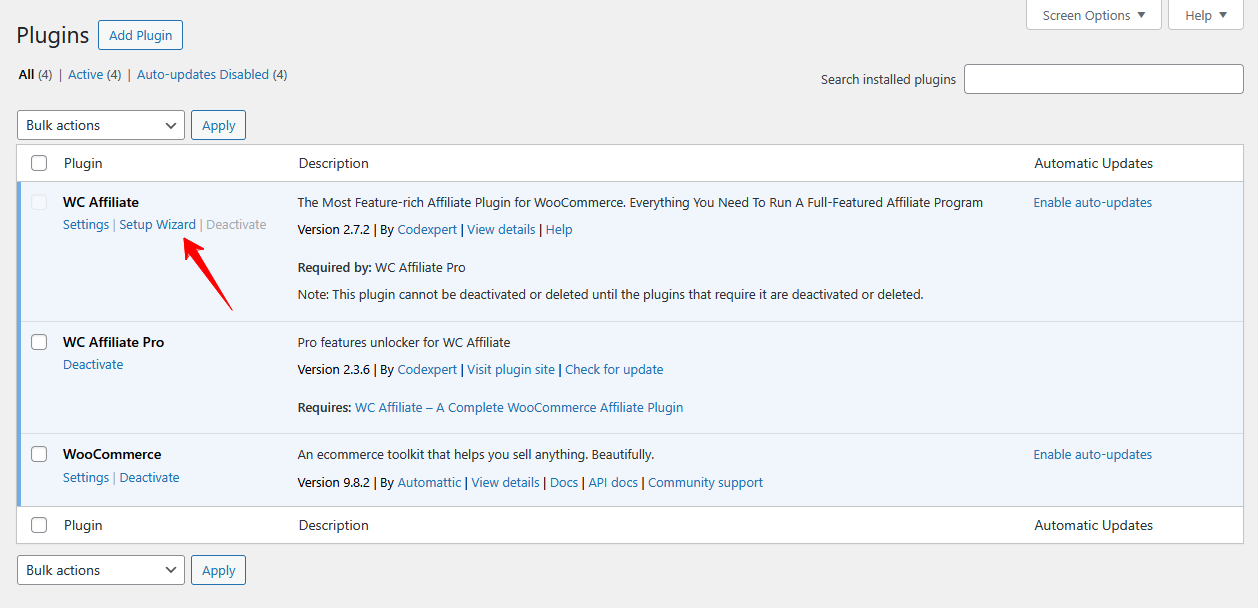Expand the Help tab
This screenshot has height=608, width=1258.
[x=1206, y=15]
